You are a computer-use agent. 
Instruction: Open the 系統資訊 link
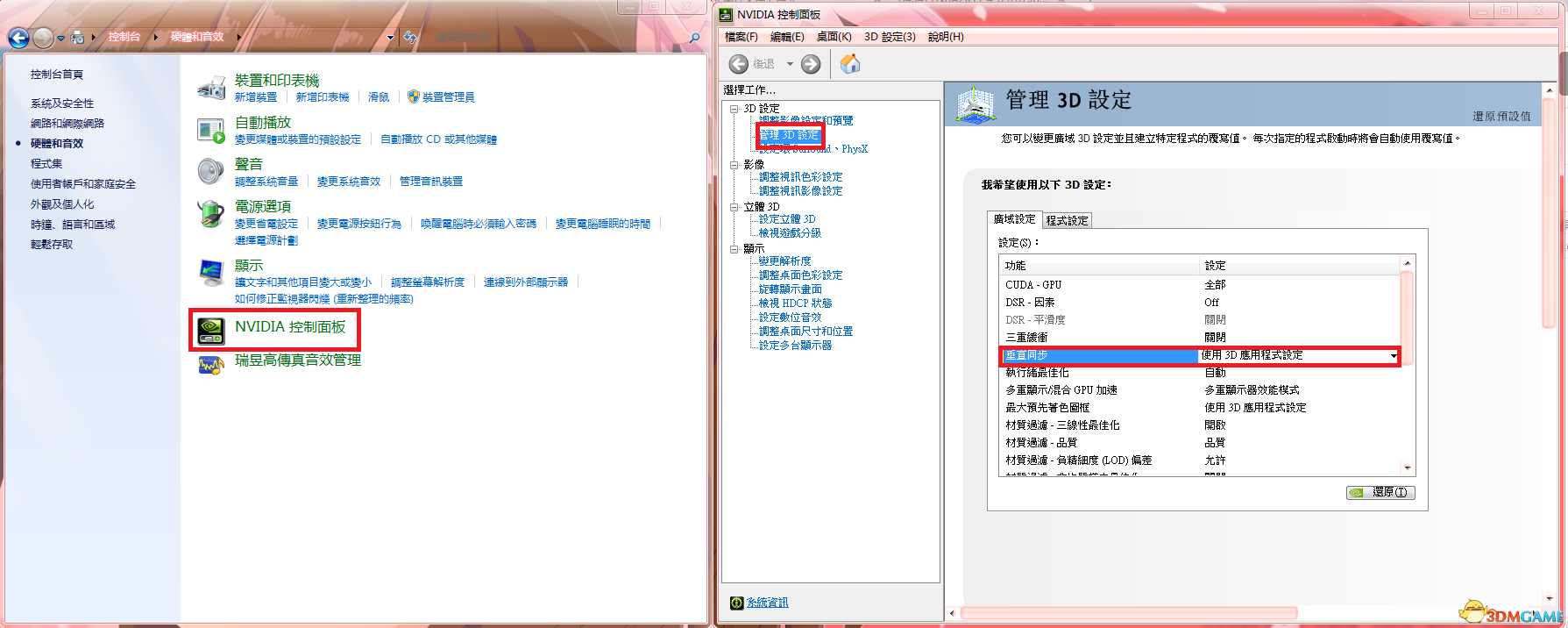767,603
